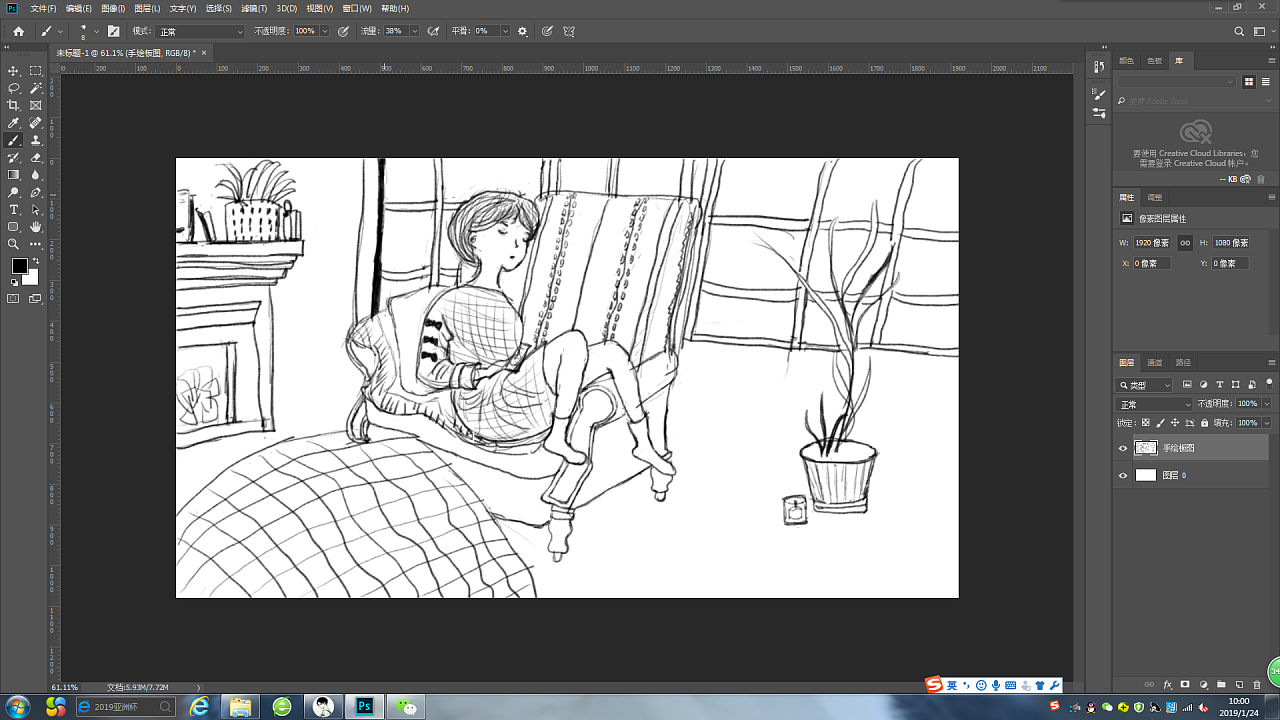Screen dimensions: 1280x720
Task: Toggle pressure for brush size
Action: [x=547, y=31]
